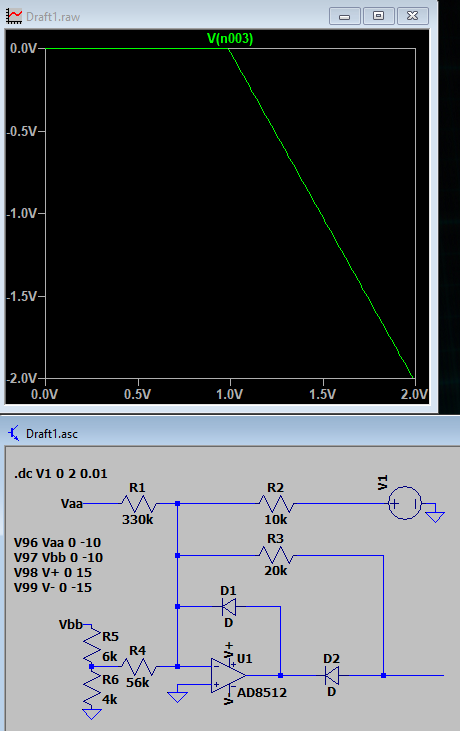Select the V1 voltage source symbol

[405, 503]
